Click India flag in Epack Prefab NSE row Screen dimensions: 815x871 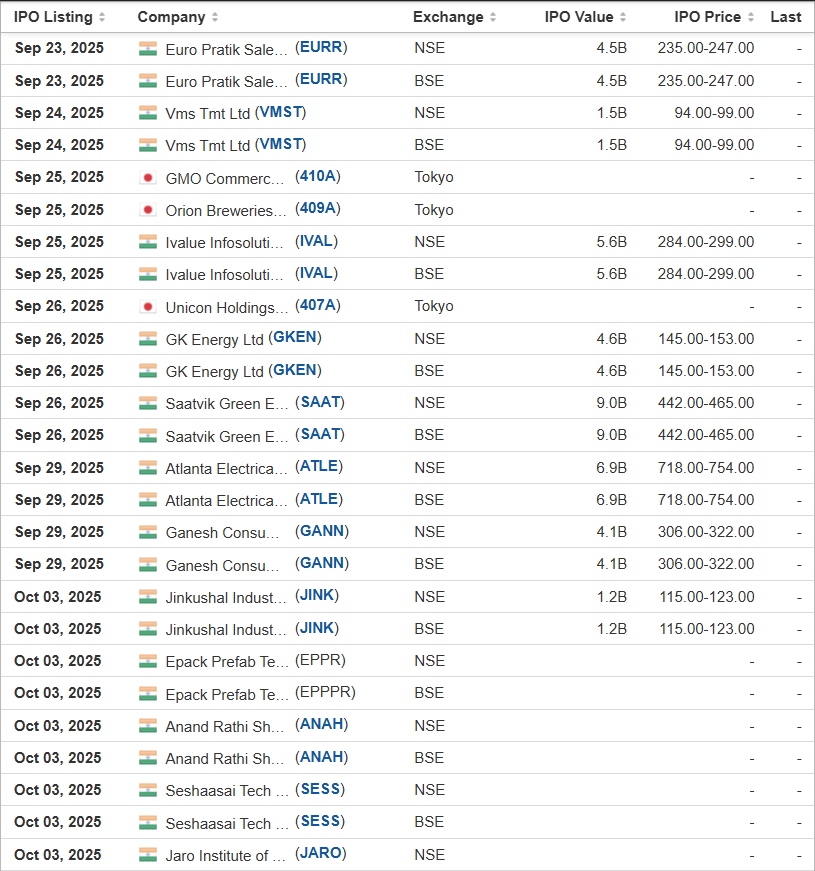coord(148,661)
